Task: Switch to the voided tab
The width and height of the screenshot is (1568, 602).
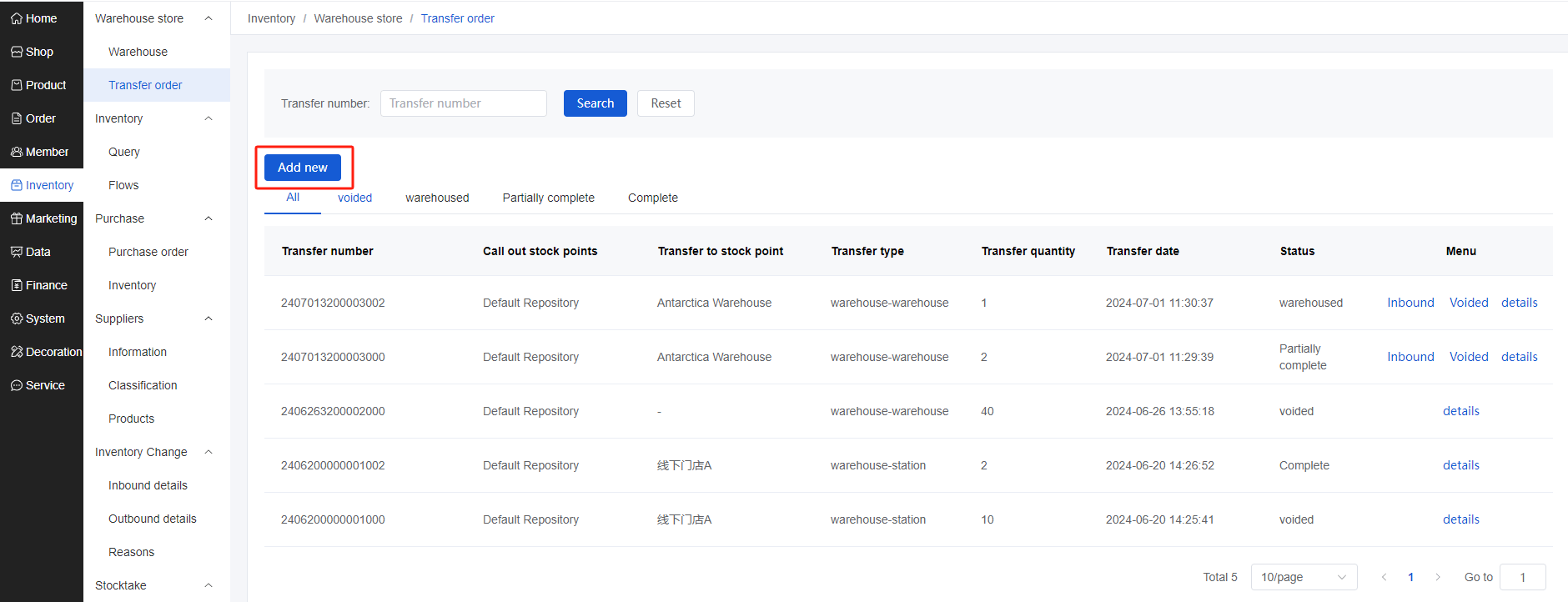Action: click(354, 198)
